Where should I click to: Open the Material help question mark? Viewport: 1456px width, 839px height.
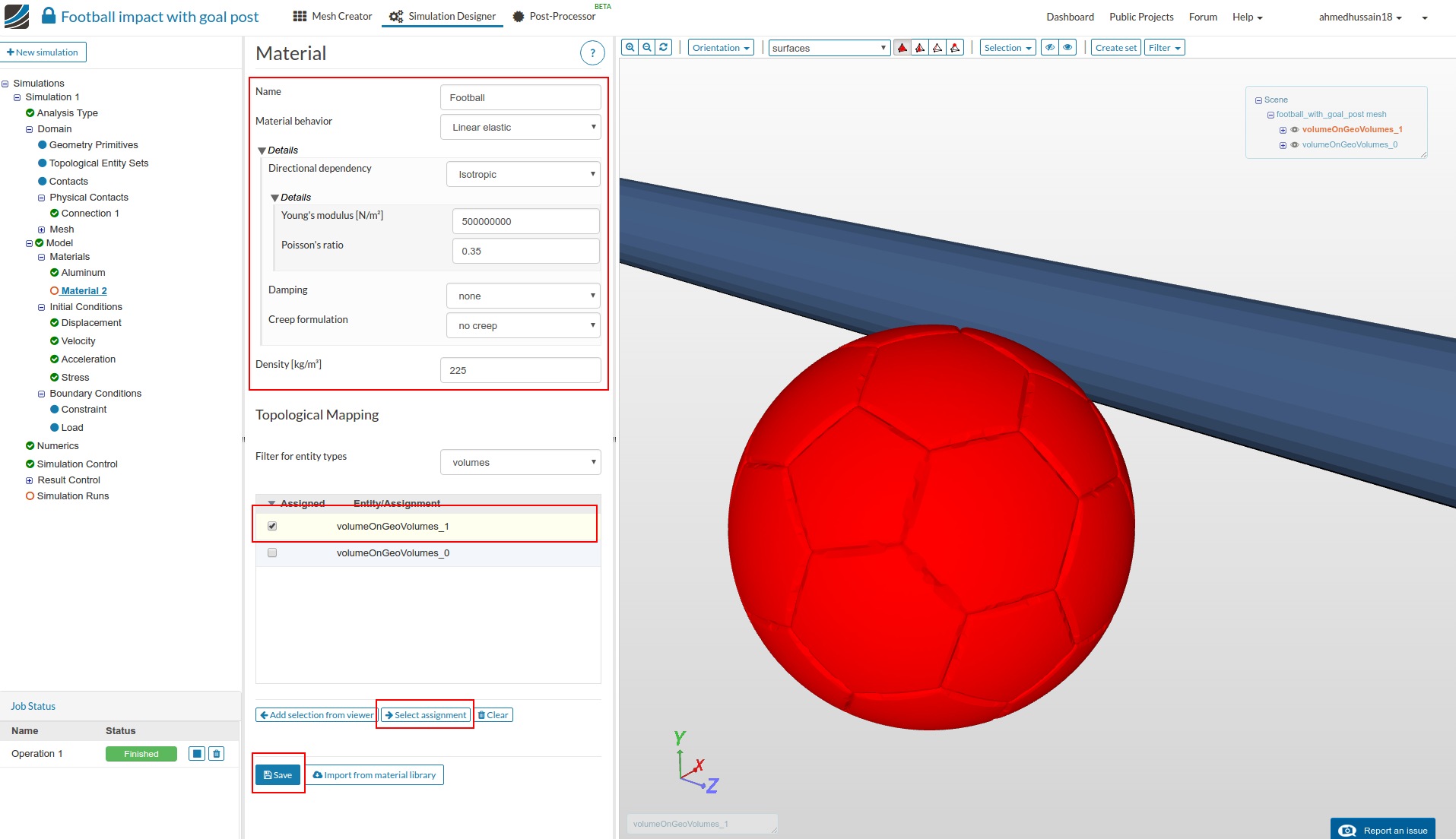592,53
